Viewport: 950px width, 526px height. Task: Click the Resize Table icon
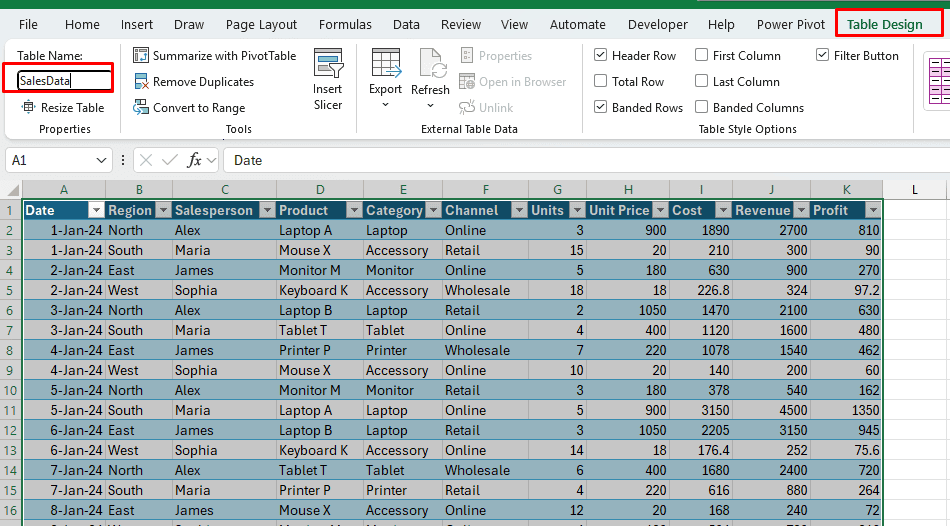(28, 107)
